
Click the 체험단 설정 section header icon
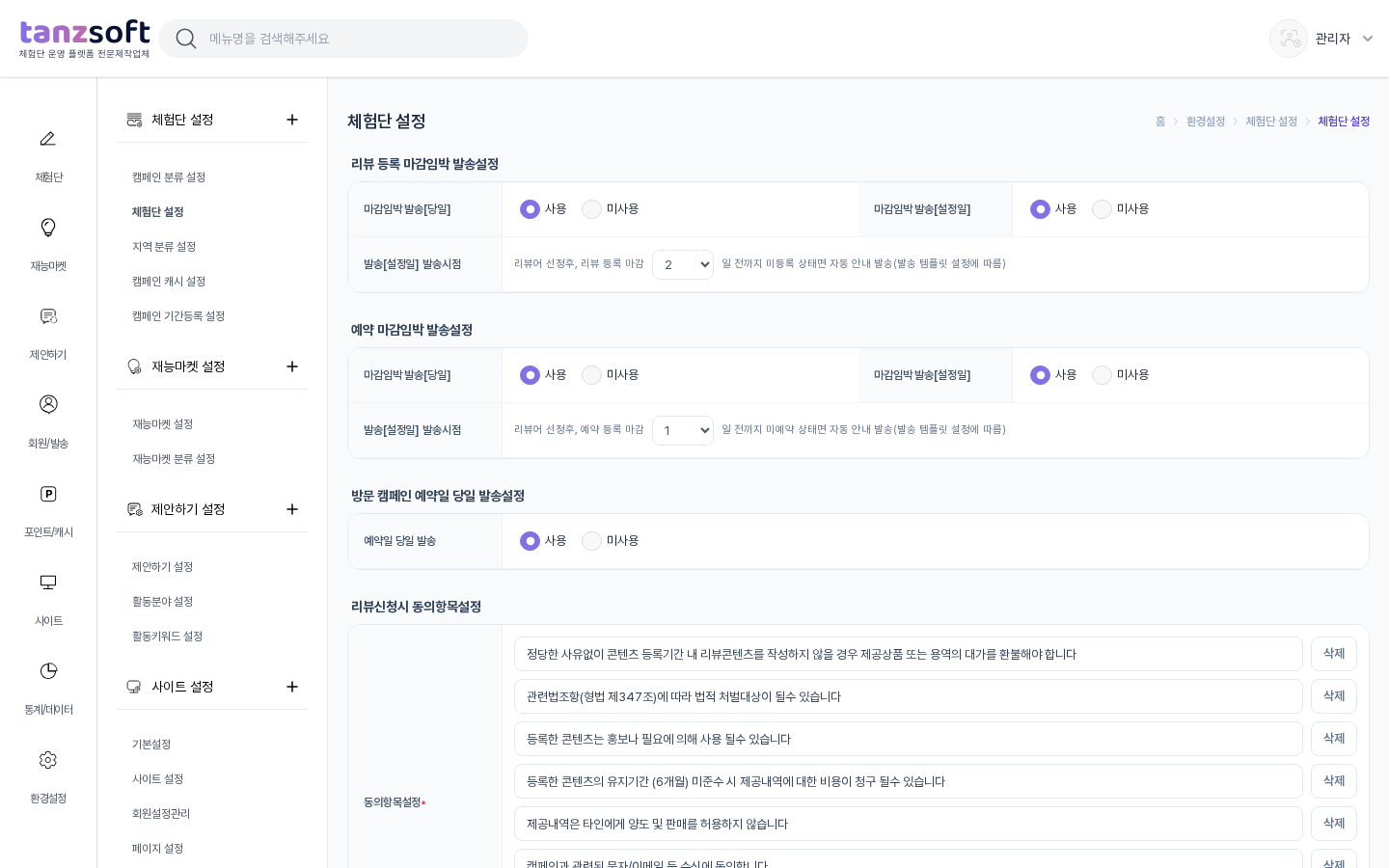(x=134, y=120)
